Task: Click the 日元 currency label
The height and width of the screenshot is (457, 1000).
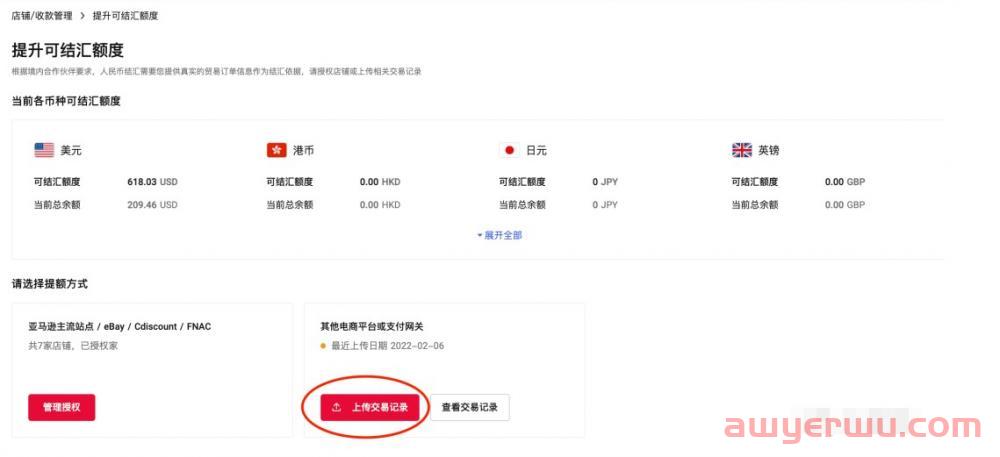Action: pos(536,151)
